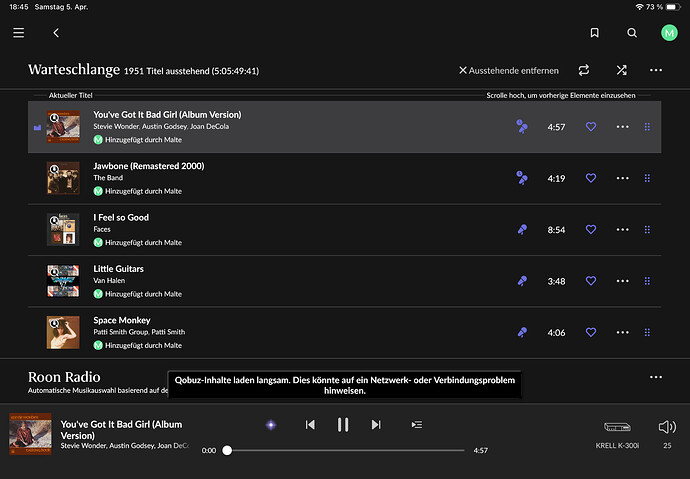Open artist link Faces

tap(102, 229)
